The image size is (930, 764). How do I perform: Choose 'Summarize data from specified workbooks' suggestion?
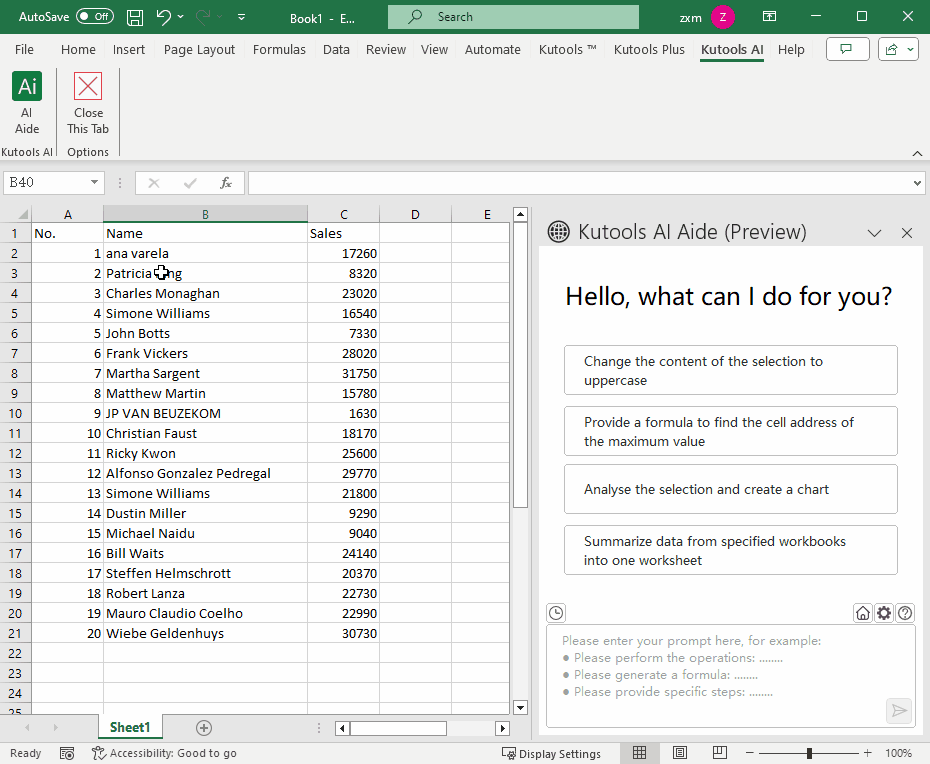point(731,550)
